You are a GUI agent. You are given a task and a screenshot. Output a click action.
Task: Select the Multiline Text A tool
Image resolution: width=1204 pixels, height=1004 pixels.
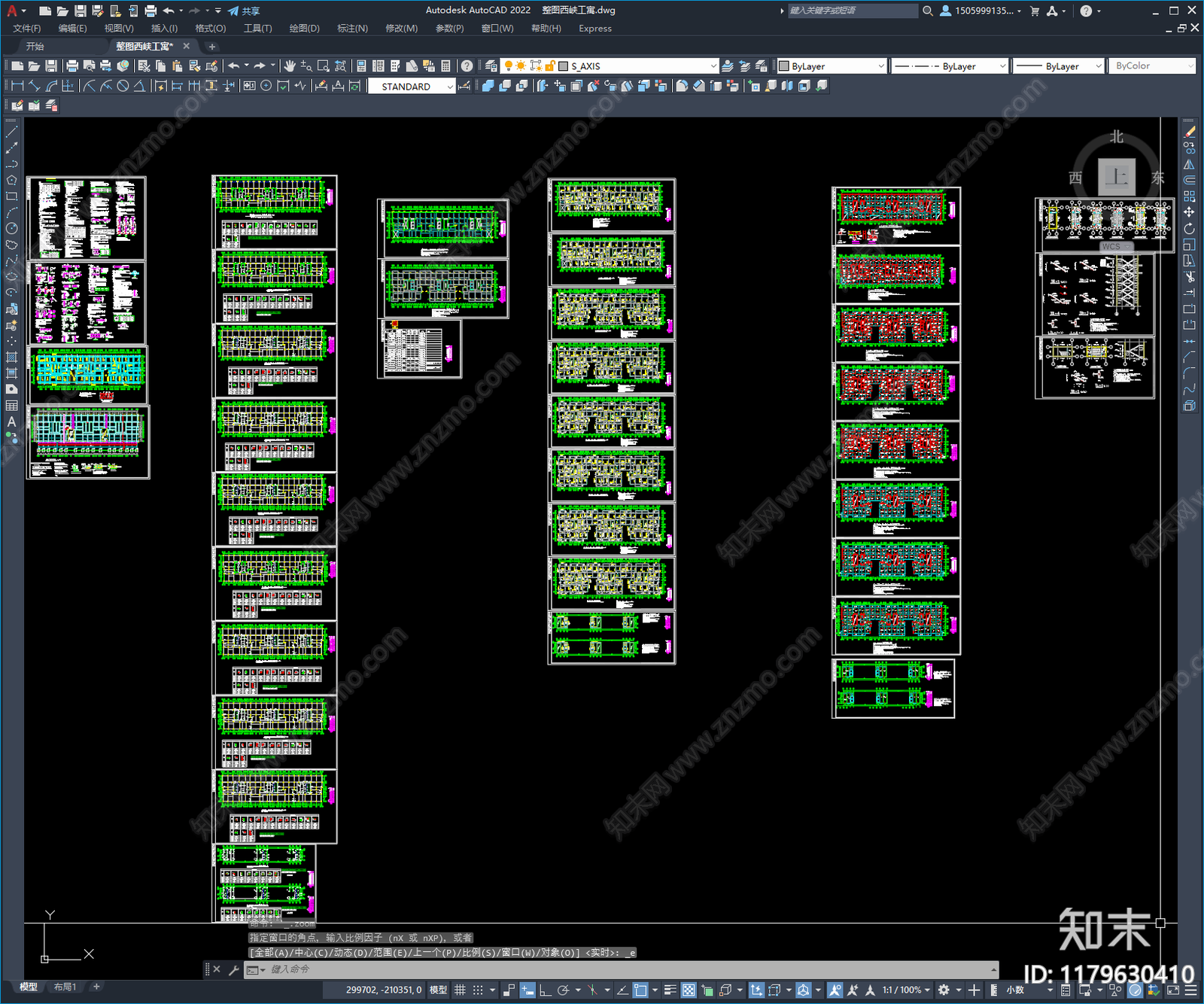11,421
